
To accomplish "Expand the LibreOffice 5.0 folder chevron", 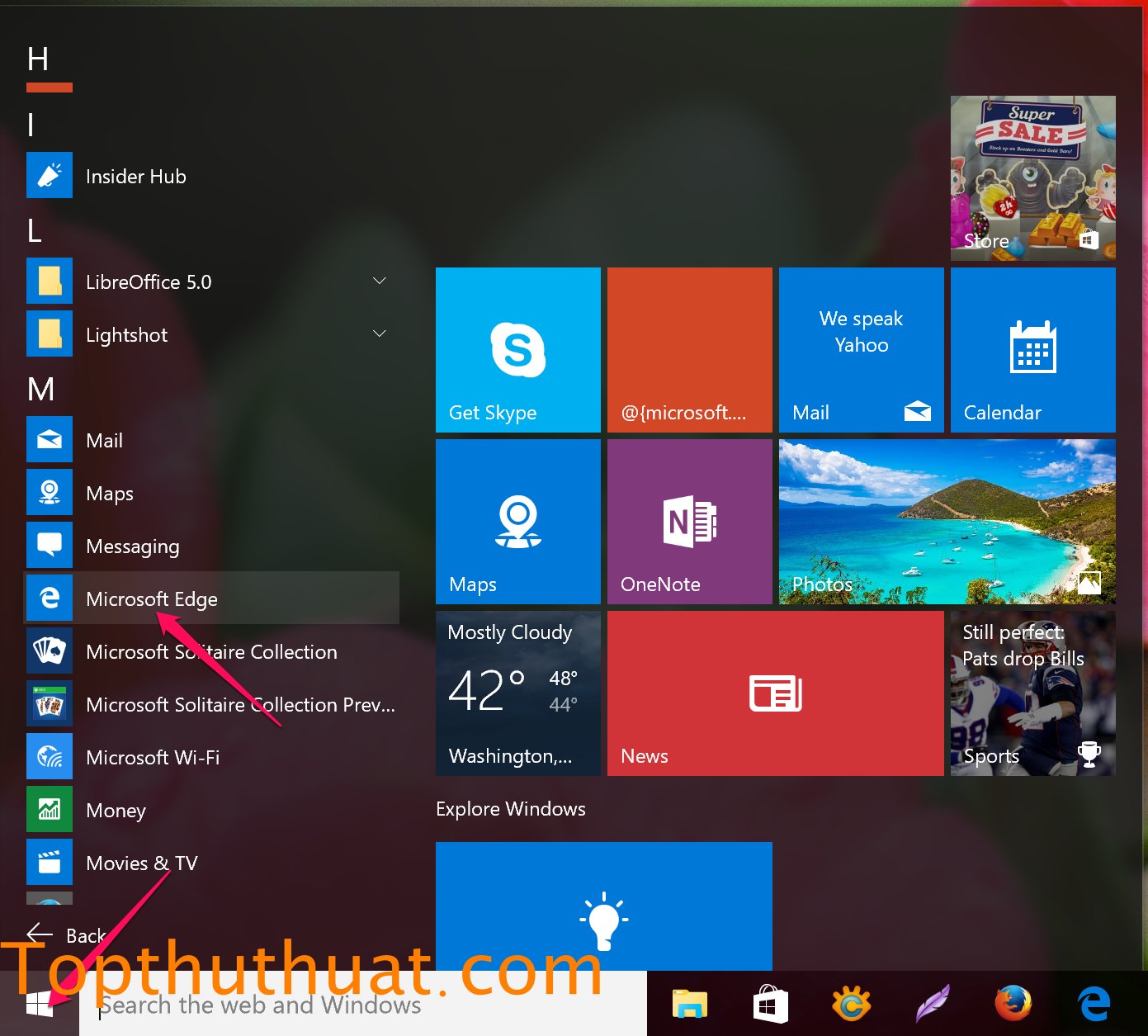I will pos(380,281).
